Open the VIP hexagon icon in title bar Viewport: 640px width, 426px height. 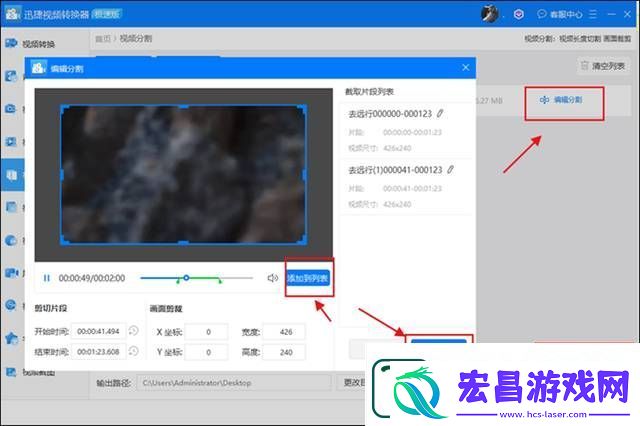pyautogui.click(x=518, y=14)
